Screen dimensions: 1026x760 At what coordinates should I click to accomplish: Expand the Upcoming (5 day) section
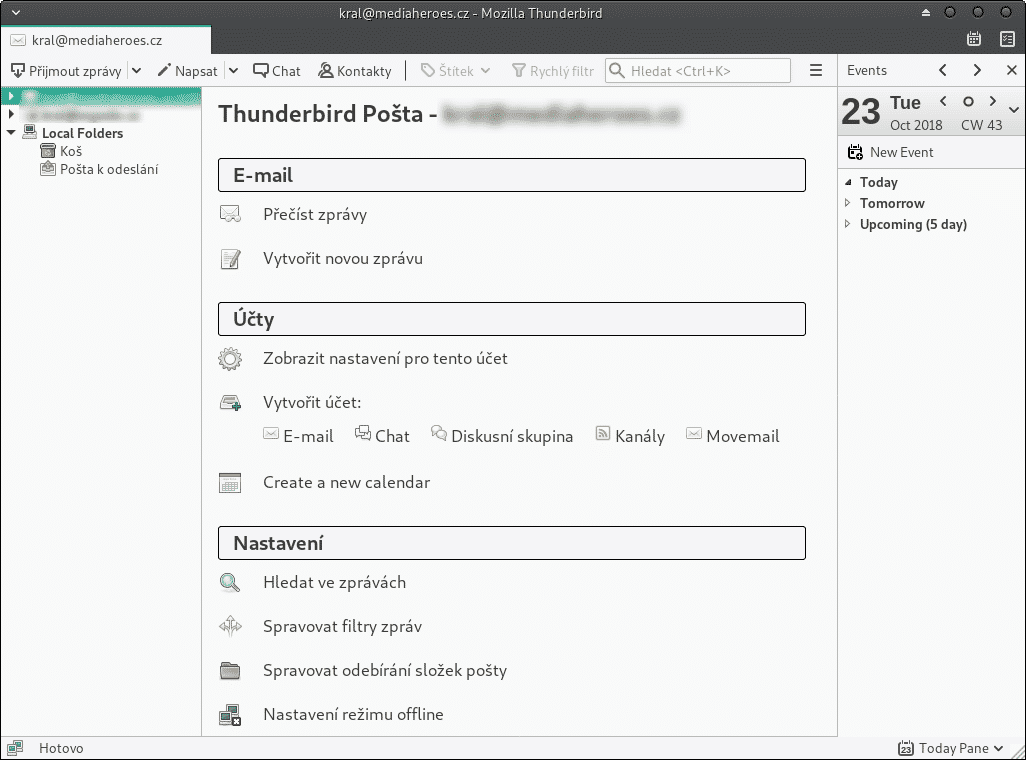click(x=848, y=225)
